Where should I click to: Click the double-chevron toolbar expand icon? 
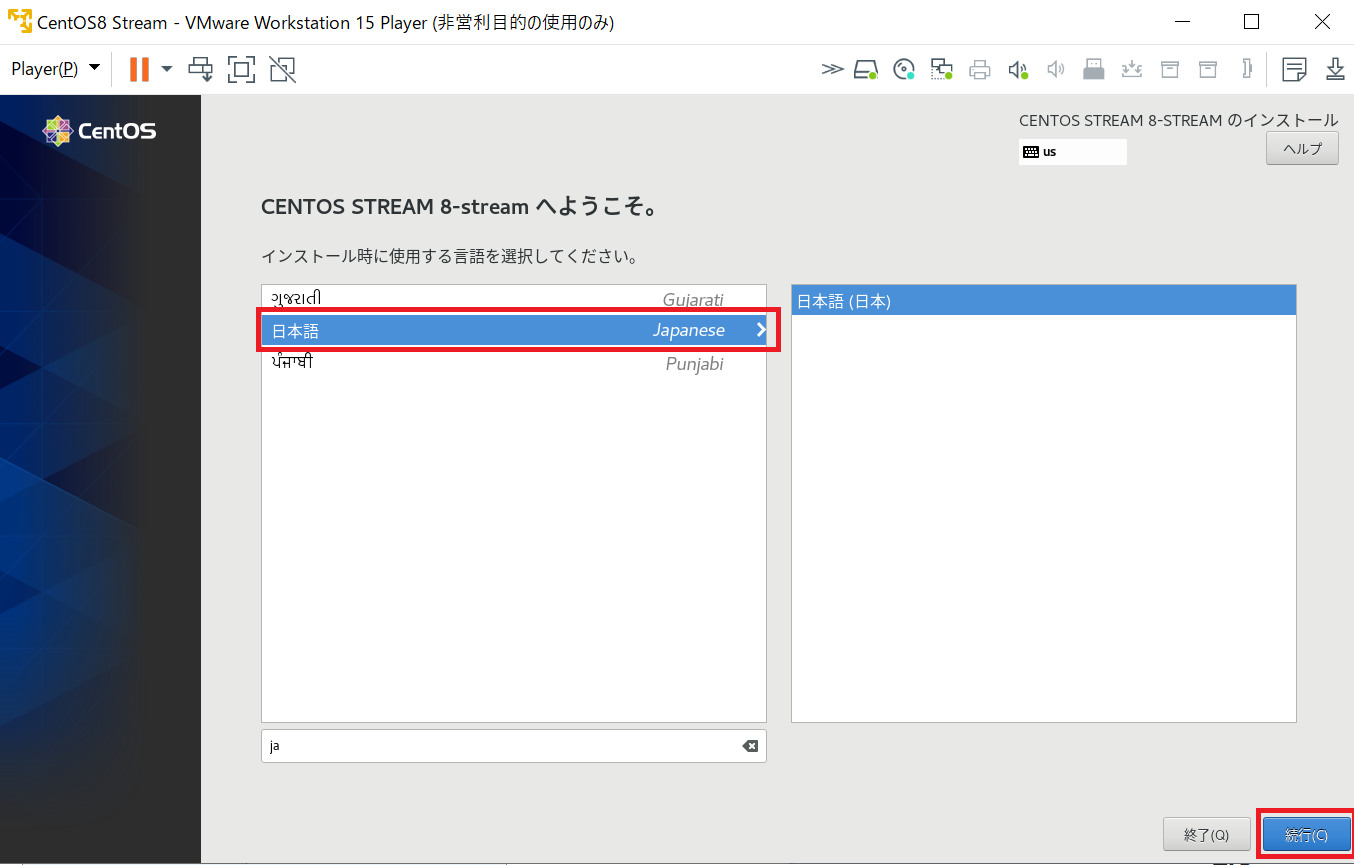point(832,69)
